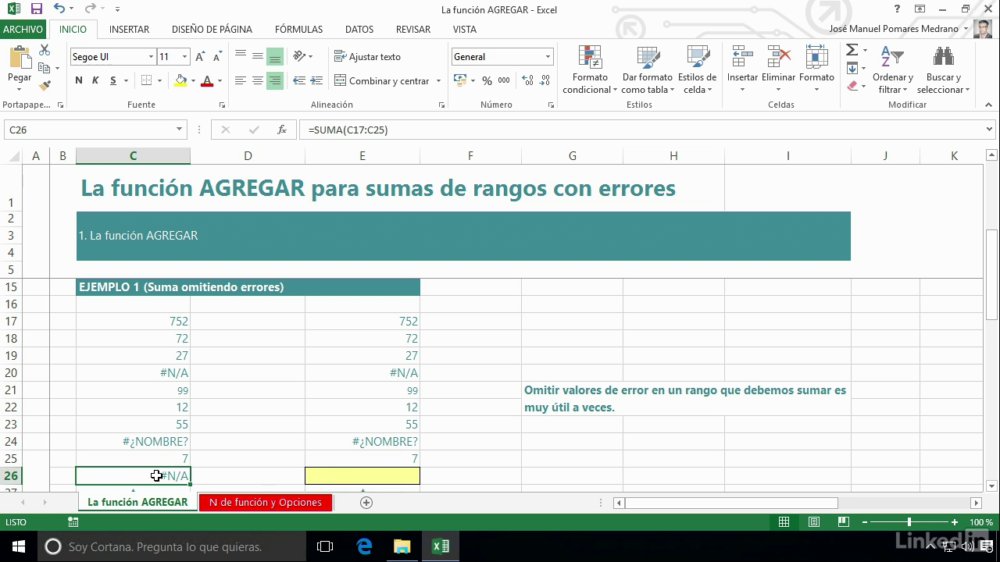Select the yellow highlighted cell E26
The height and width of the screenshot is (562, 1000).
[x=362, y=476]
